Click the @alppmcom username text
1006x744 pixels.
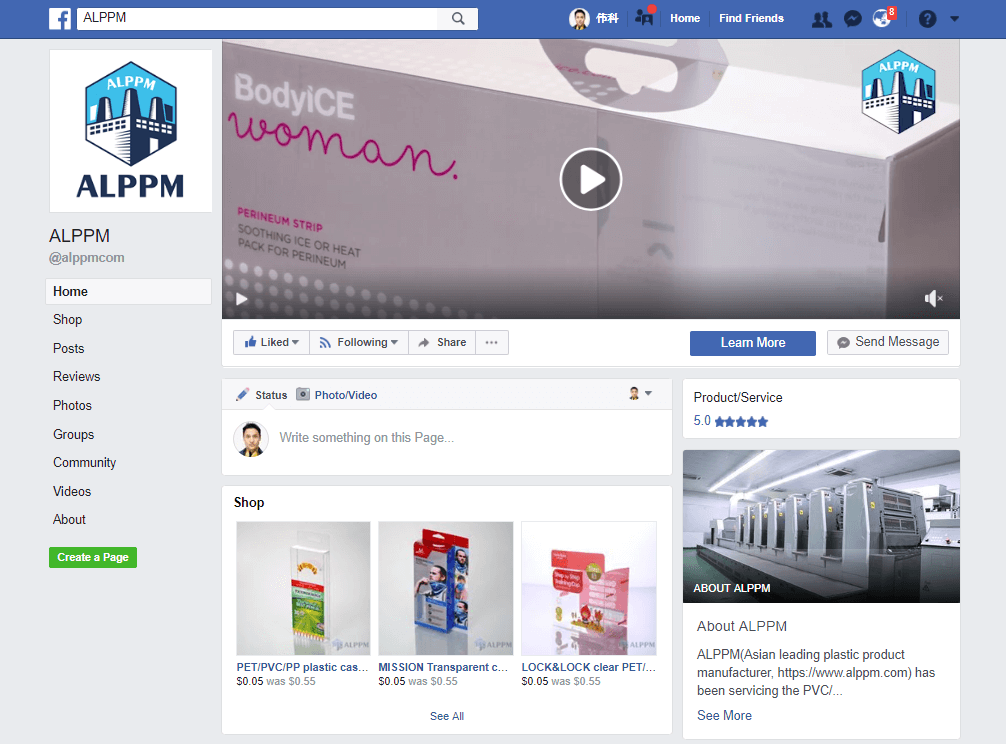tap(87, 258)
